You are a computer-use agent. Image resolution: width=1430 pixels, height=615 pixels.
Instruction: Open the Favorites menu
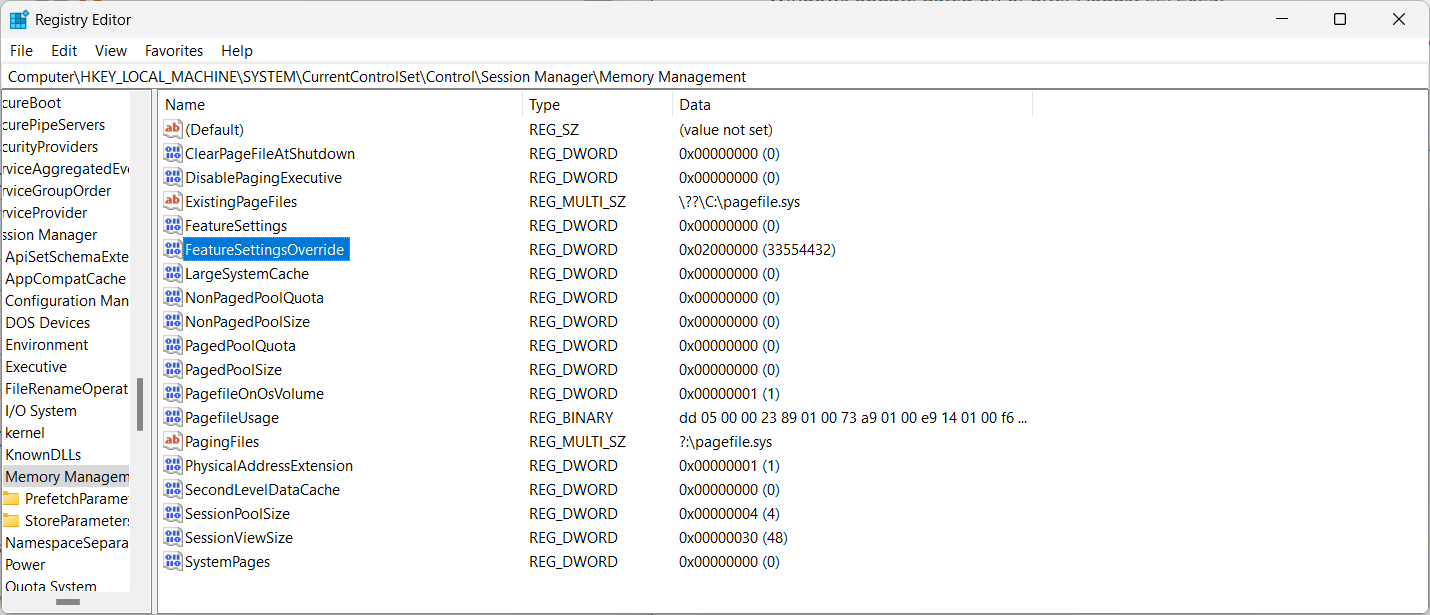[x=174, y=51]
